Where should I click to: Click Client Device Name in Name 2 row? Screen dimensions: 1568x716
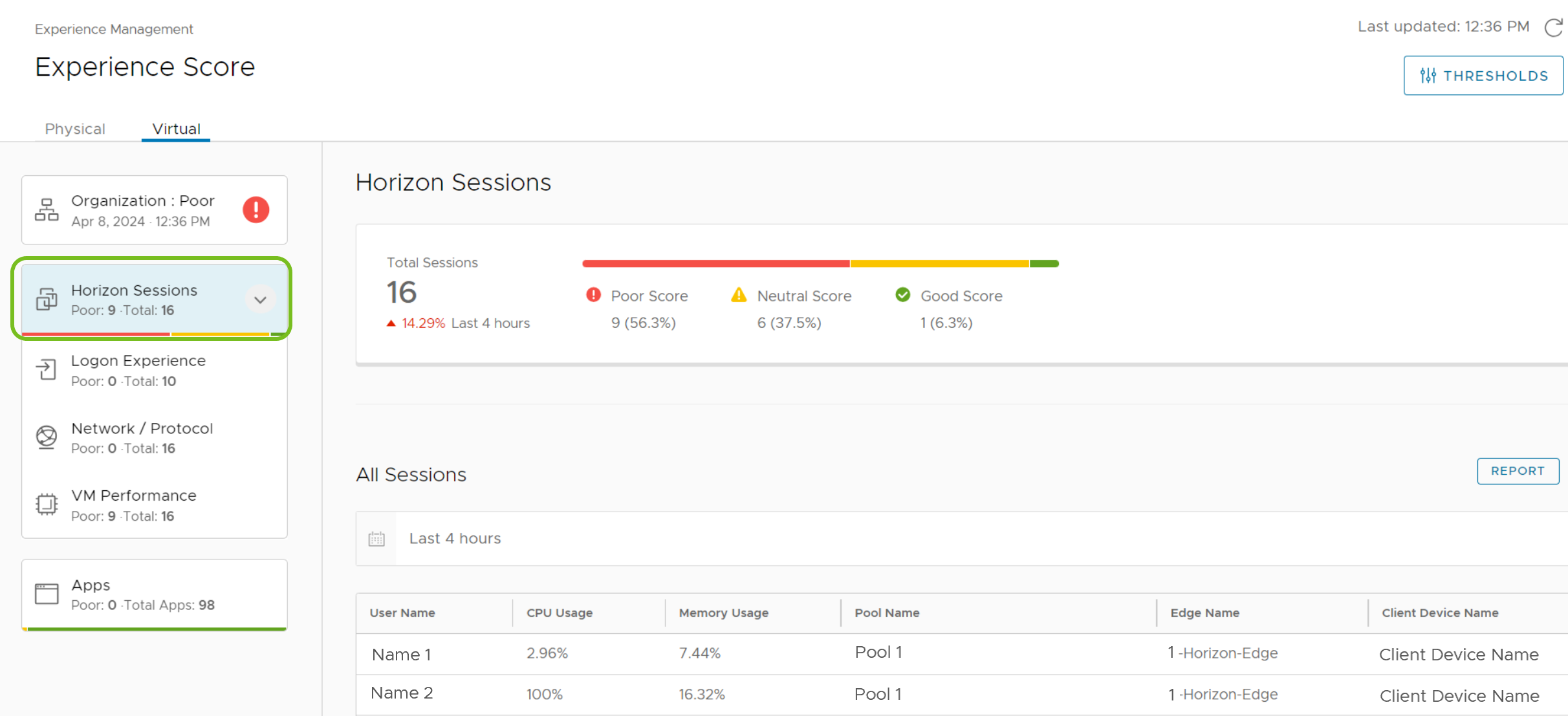[x=1459, y=696]
